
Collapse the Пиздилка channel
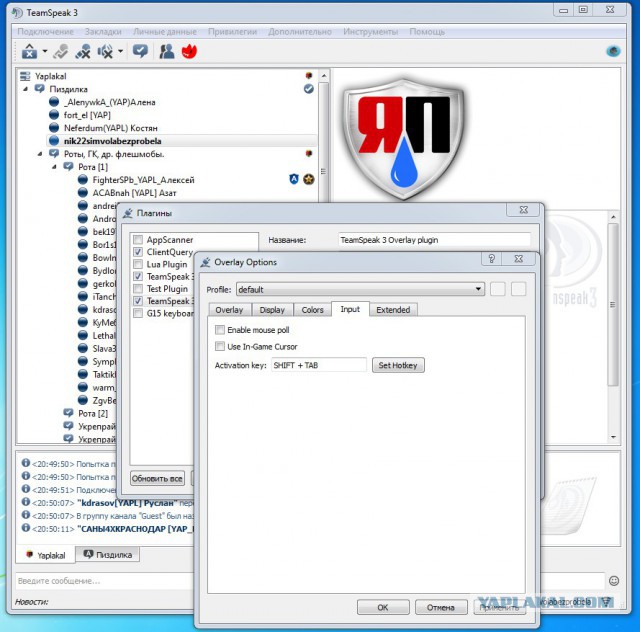click(x=25, y=89)
